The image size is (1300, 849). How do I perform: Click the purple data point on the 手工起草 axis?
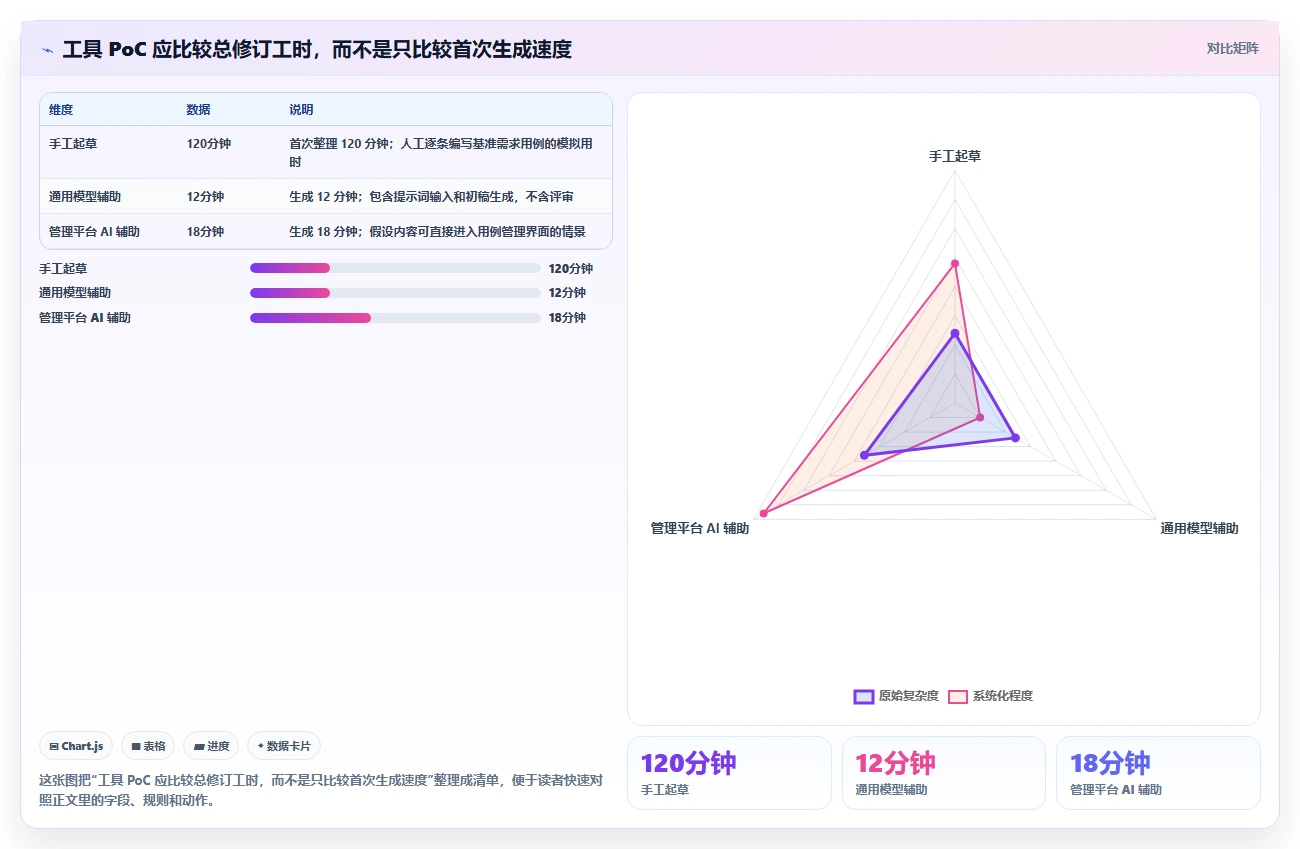[955, 333]
